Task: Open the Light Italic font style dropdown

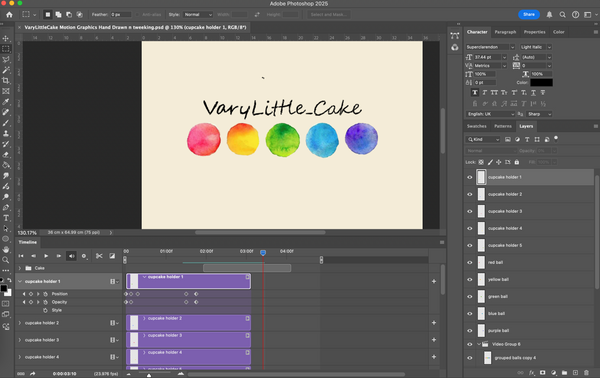Action: (535, 47)
